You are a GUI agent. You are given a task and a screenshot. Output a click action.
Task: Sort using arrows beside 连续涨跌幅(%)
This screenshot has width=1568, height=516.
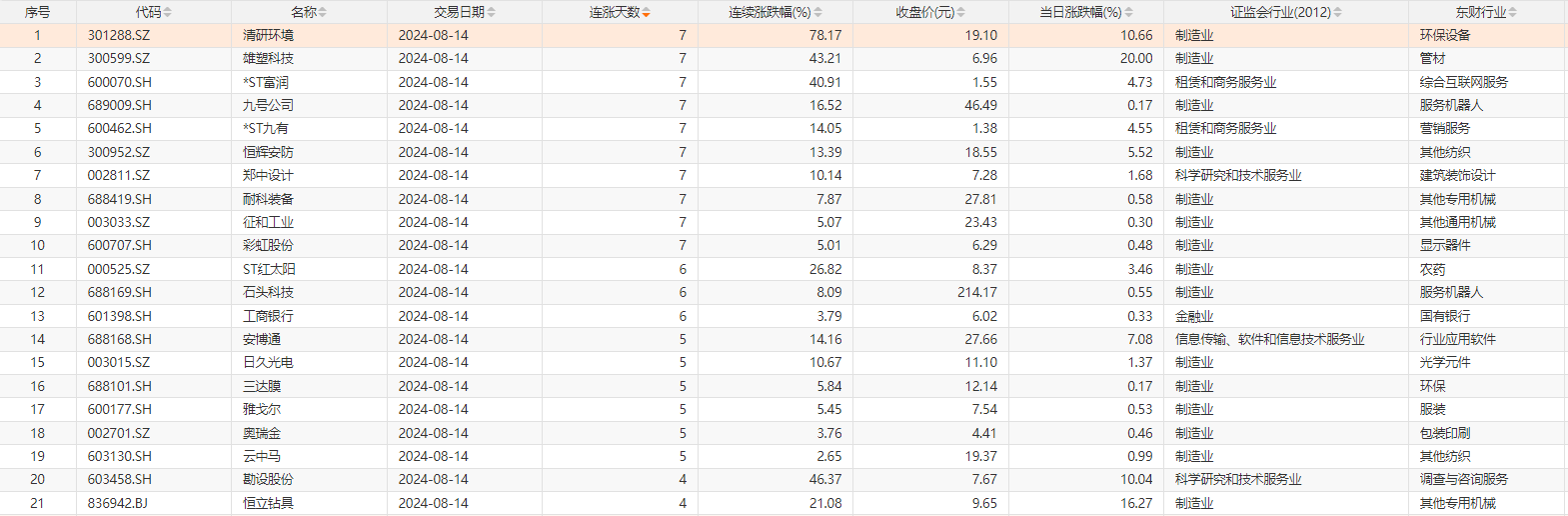tap(818, 12)
